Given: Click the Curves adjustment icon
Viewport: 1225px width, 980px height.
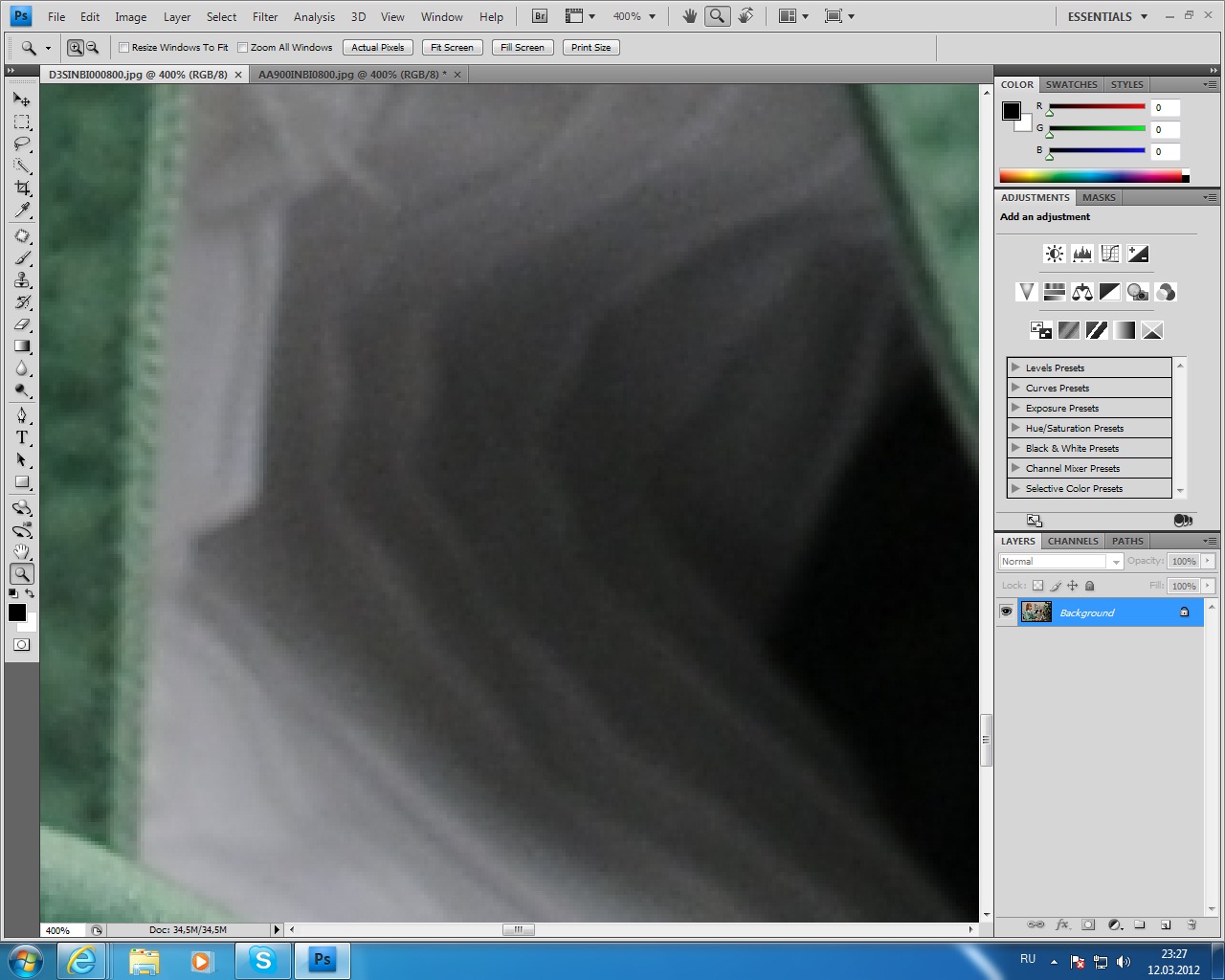Looking at the screenshot, I should click(x=1110, y=254).
